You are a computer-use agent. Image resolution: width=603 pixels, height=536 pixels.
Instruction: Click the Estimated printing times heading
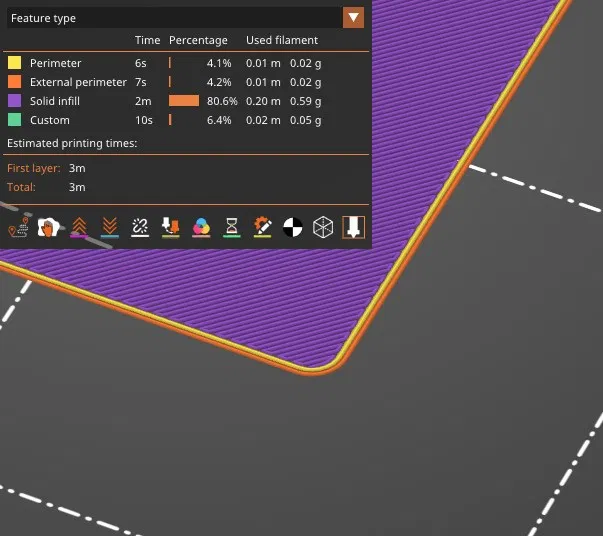(72, 143)
